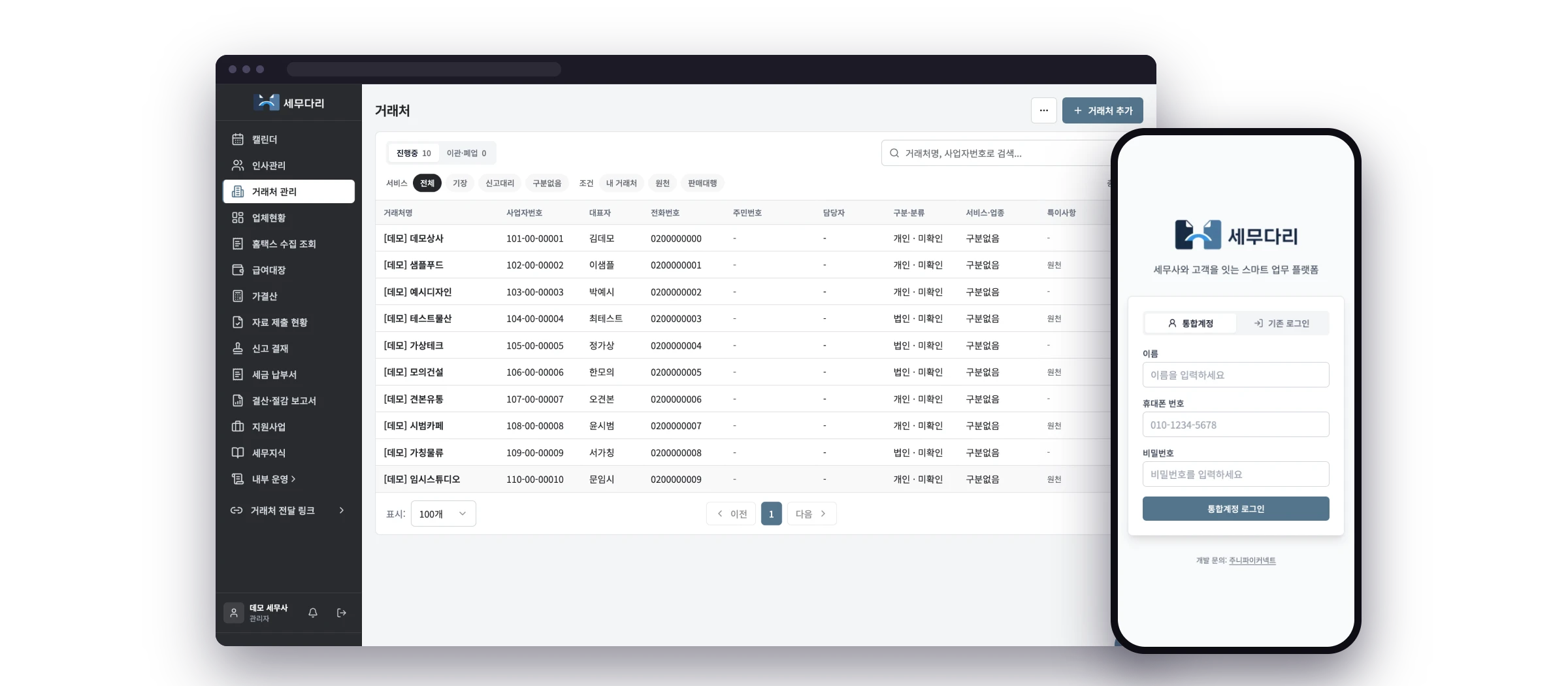This screenshot has width=1568, height=686.
Task: Select the 통합계정 login tab on phone
Action: tap(1190, 323)
